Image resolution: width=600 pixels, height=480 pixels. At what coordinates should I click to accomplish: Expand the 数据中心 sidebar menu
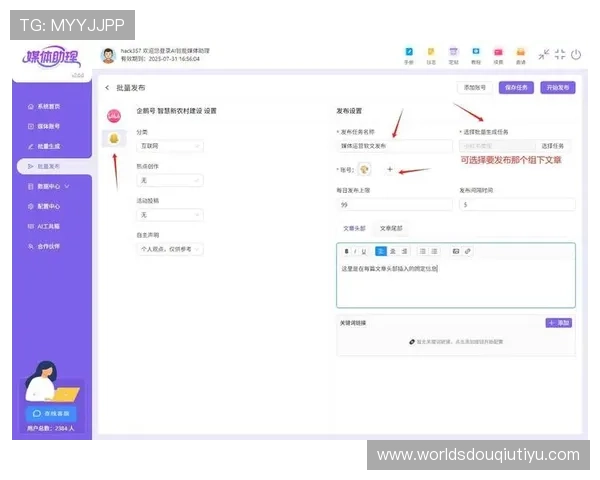click(x=49, y=186)
